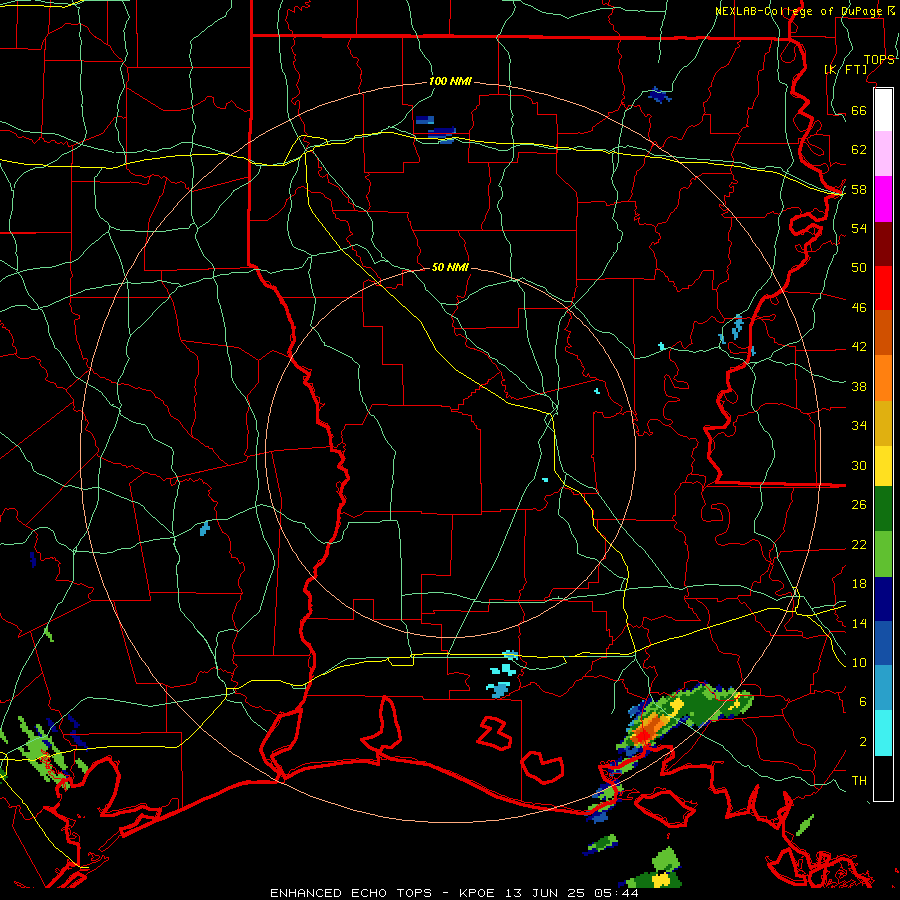Select the light green scale swatch
The height and width of the screenshot is (900, 900).
click(x=883, y=554)
